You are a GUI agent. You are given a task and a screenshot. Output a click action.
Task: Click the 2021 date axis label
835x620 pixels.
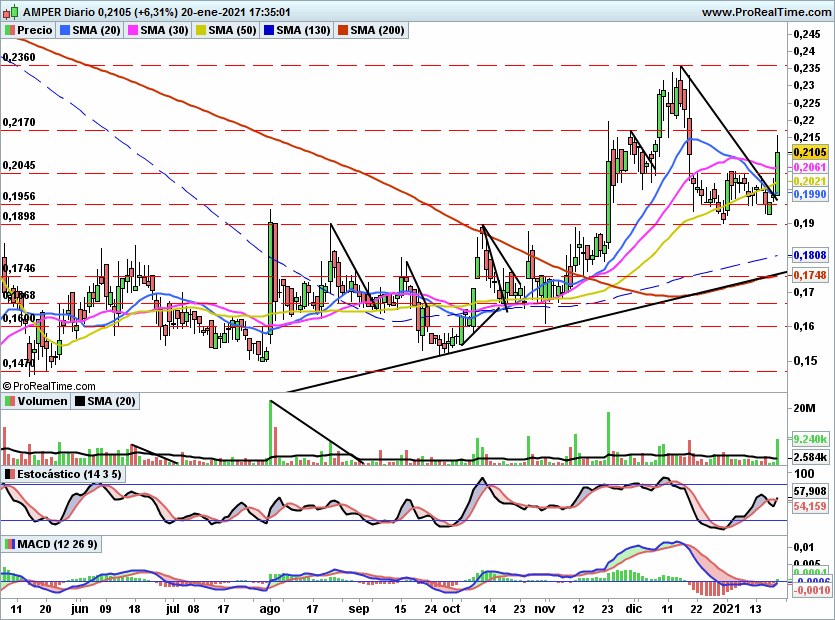(726, 609)
